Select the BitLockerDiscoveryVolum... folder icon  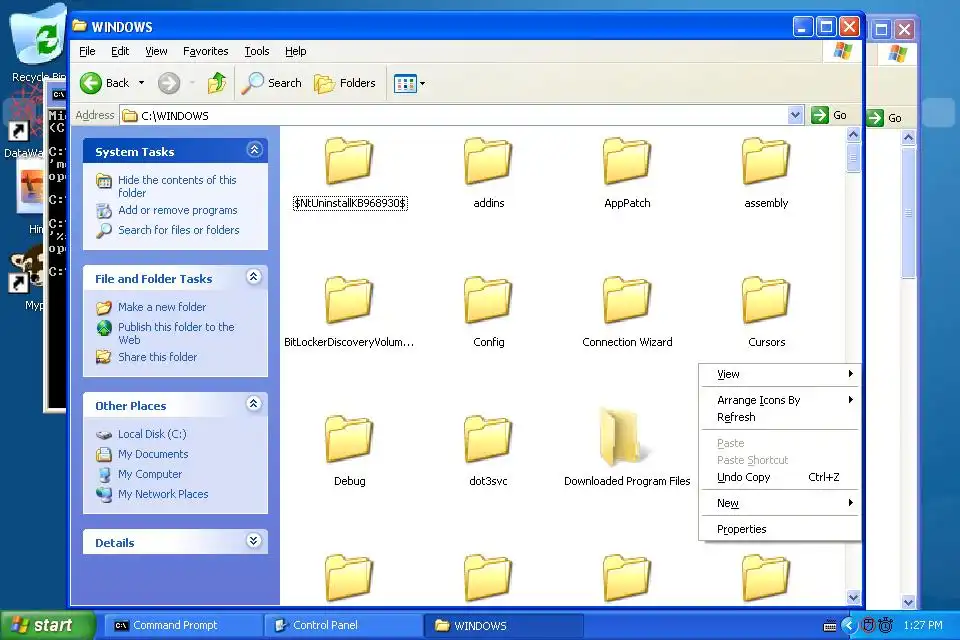click(x=349, y=300)
